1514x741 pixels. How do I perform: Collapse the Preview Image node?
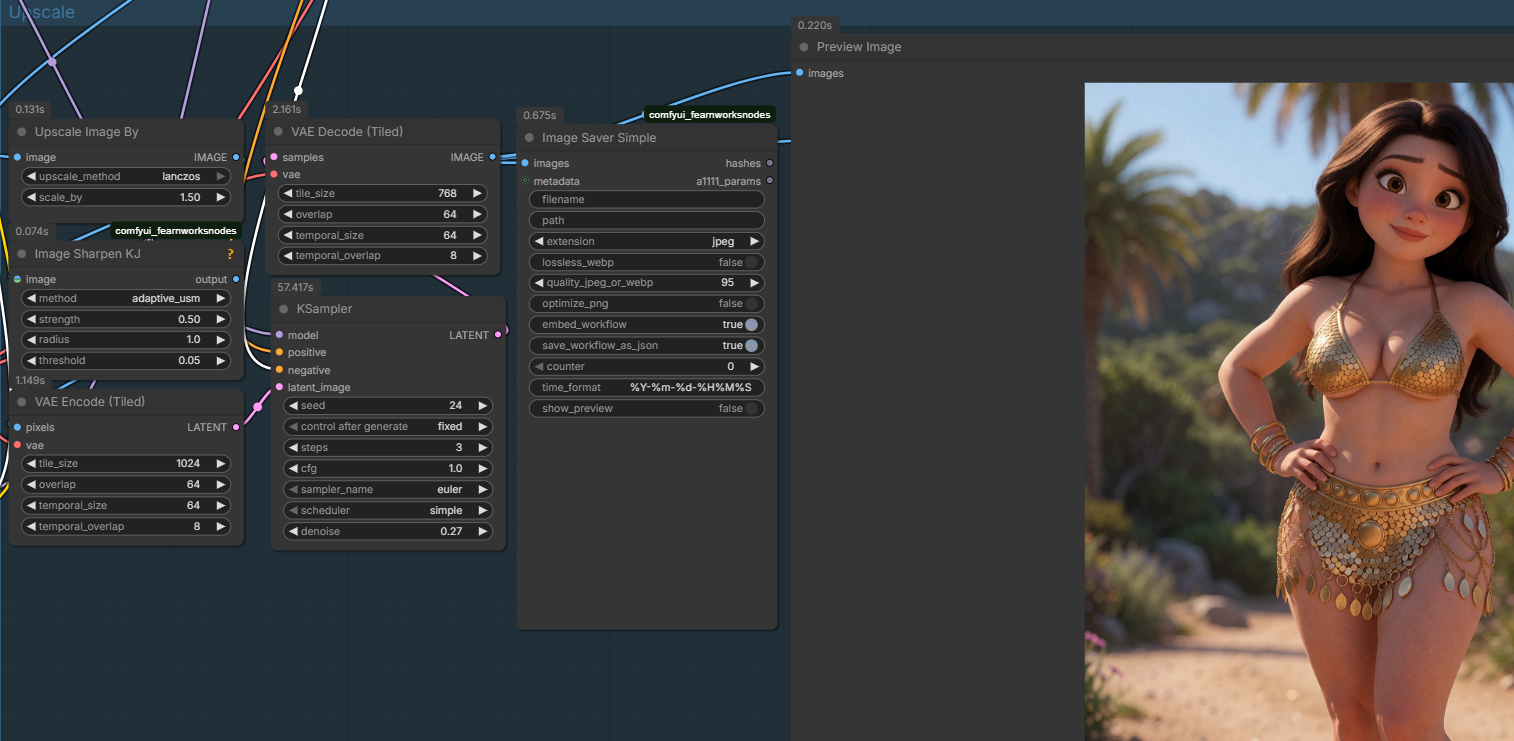(804, 47)
